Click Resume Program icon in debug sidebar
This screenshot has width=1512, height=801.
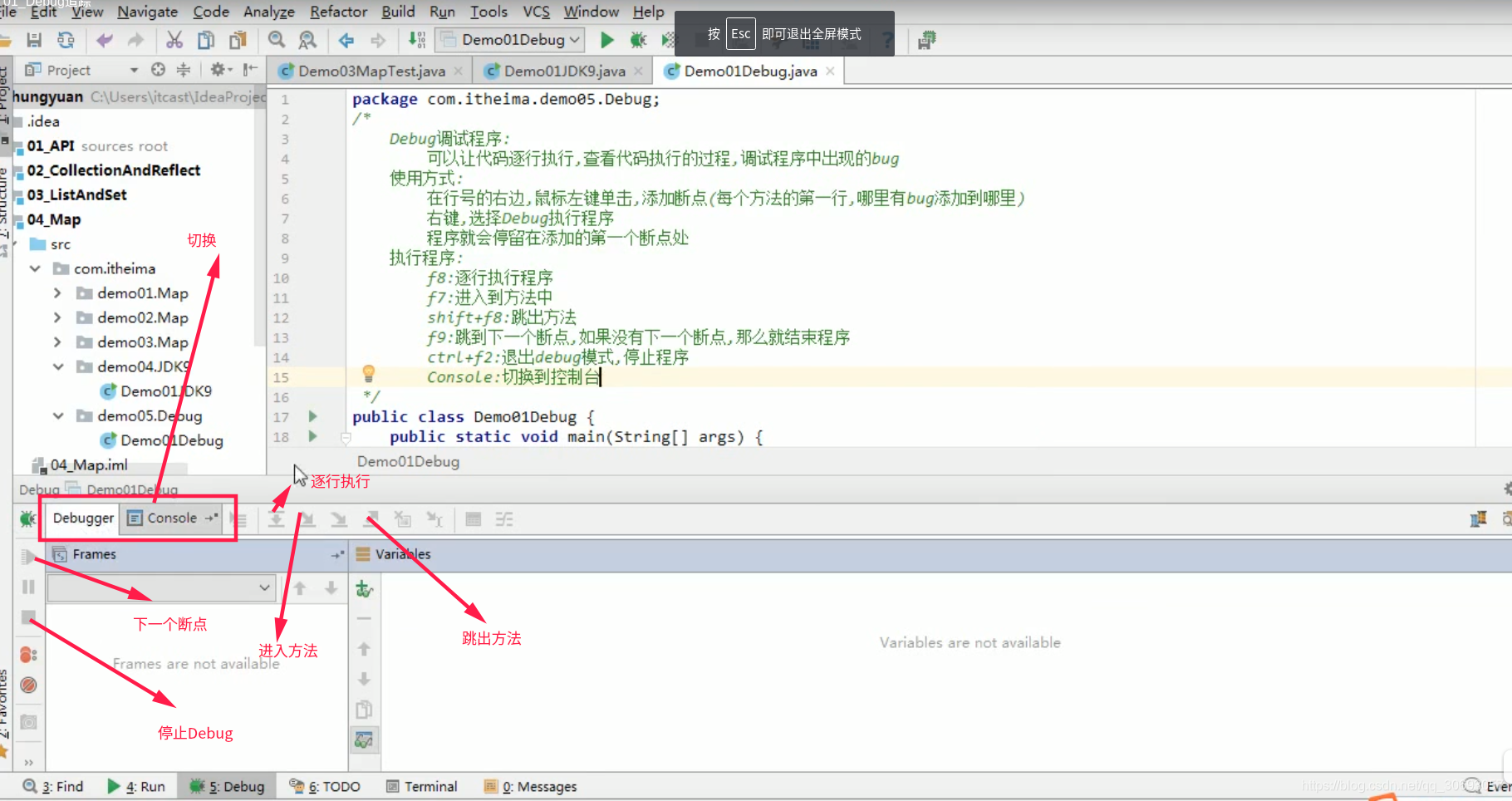(x=28, y=556)
